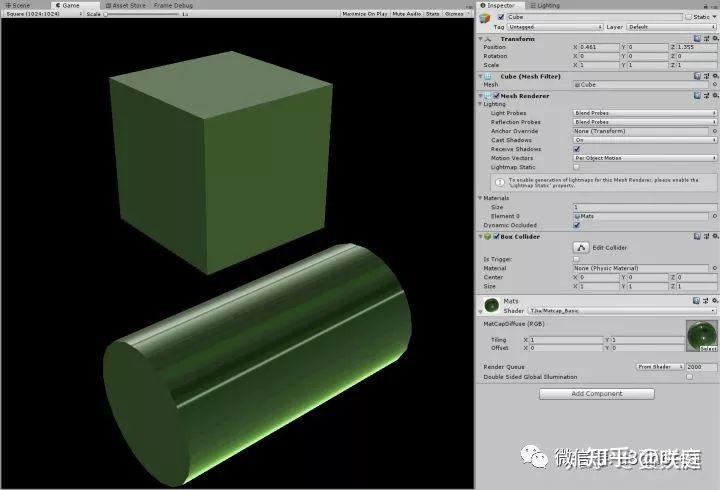This screenshot has width=720, height=490.
Task: Open the Shader dropdown for Mats
Action: point(622,311)
